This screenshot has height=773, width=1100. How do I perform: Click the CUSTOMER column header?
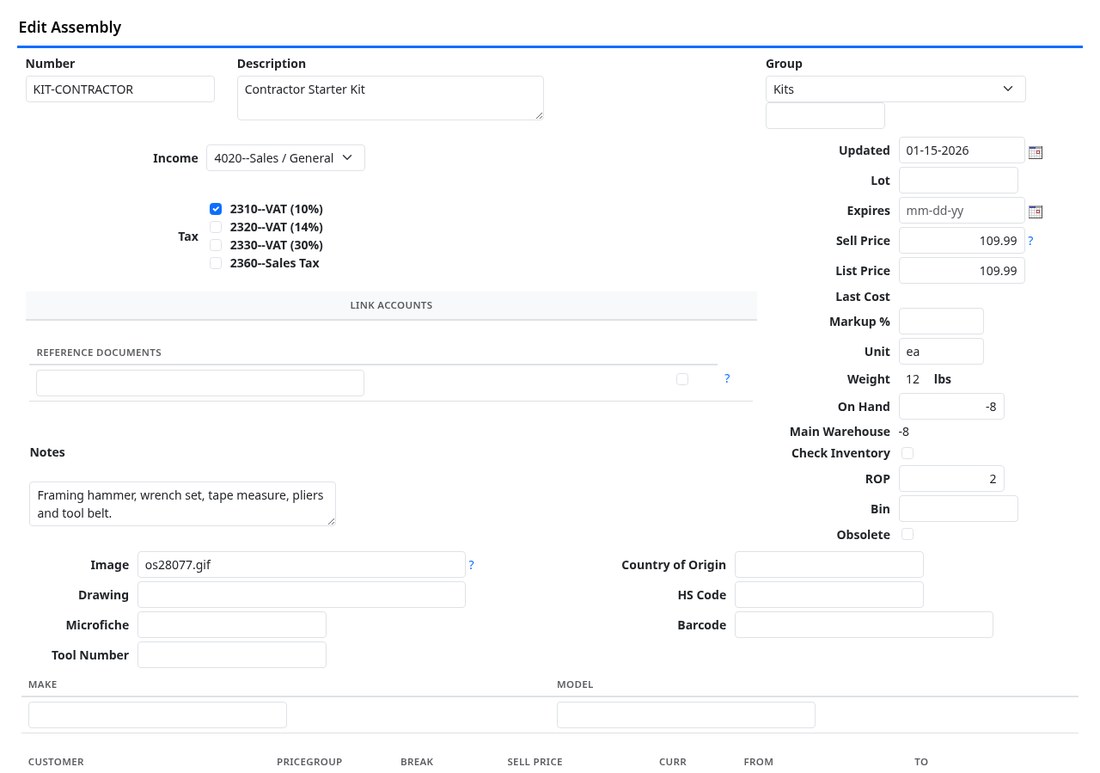pyautogui.click(x=56, y=762)
